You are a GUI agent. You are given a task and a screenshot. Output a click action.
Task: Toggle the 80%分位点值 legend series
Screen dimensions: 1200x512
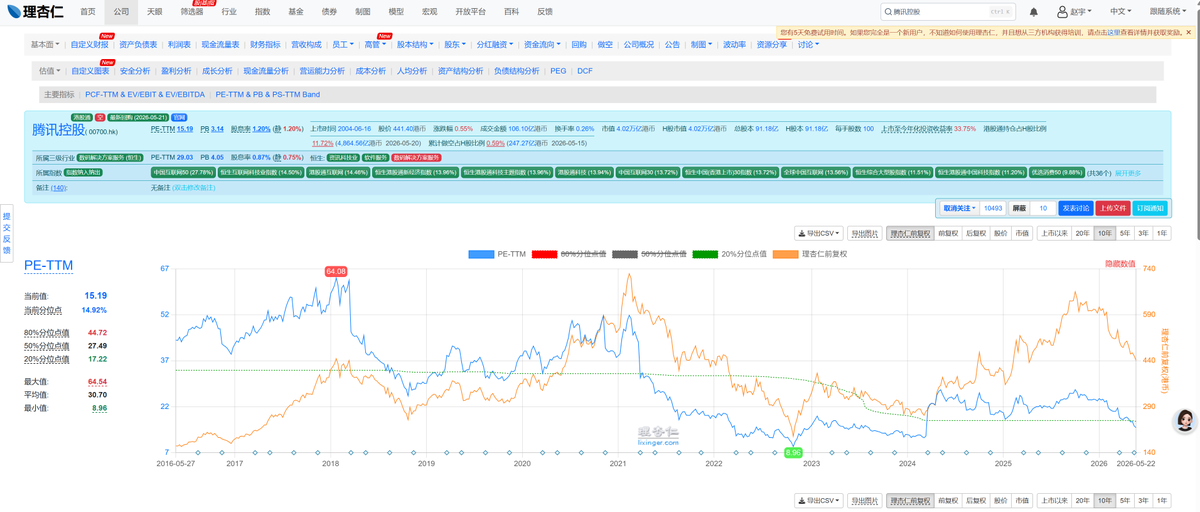569,254
